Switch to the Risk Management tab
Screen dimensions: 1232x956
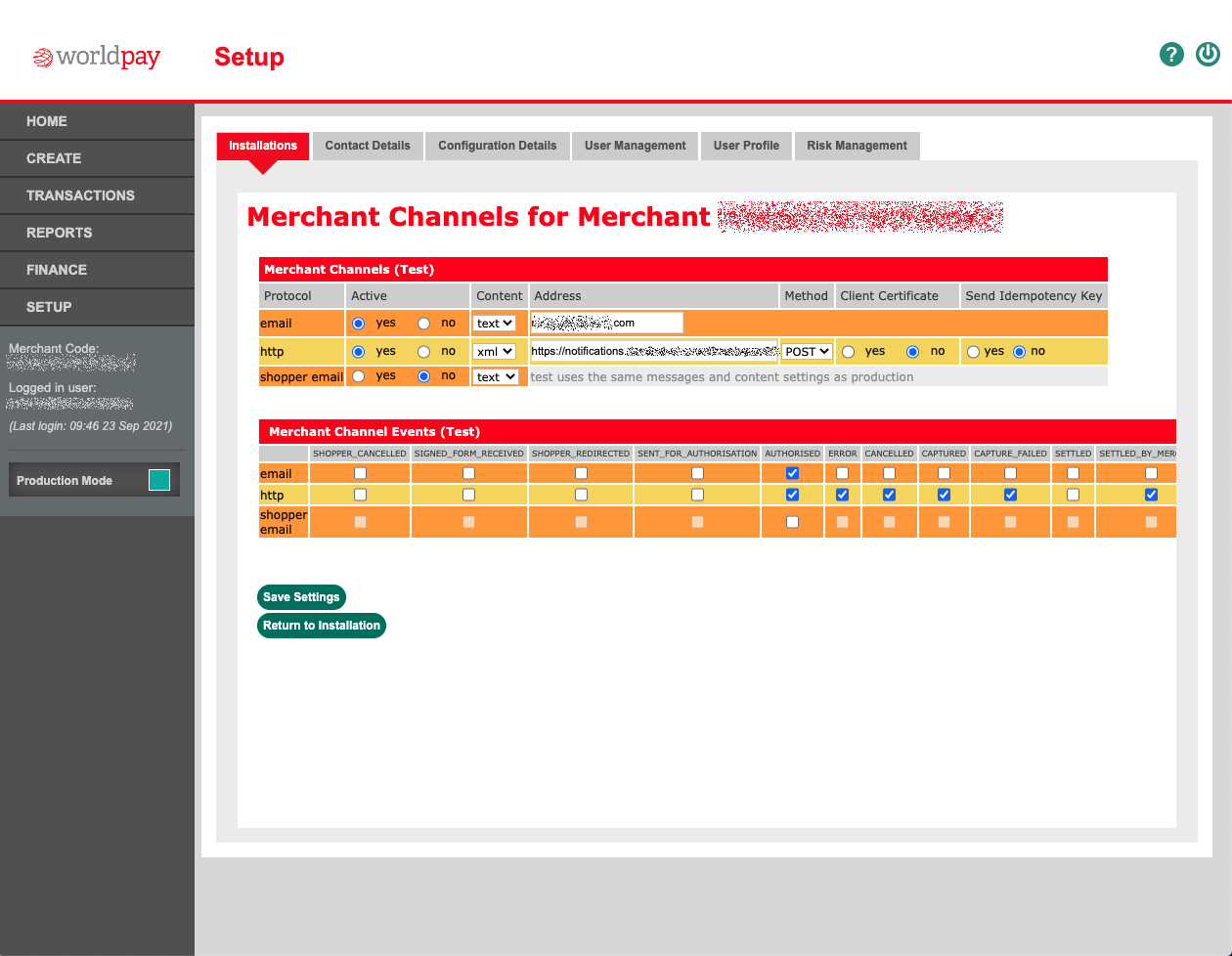click(x=858, y=145)
